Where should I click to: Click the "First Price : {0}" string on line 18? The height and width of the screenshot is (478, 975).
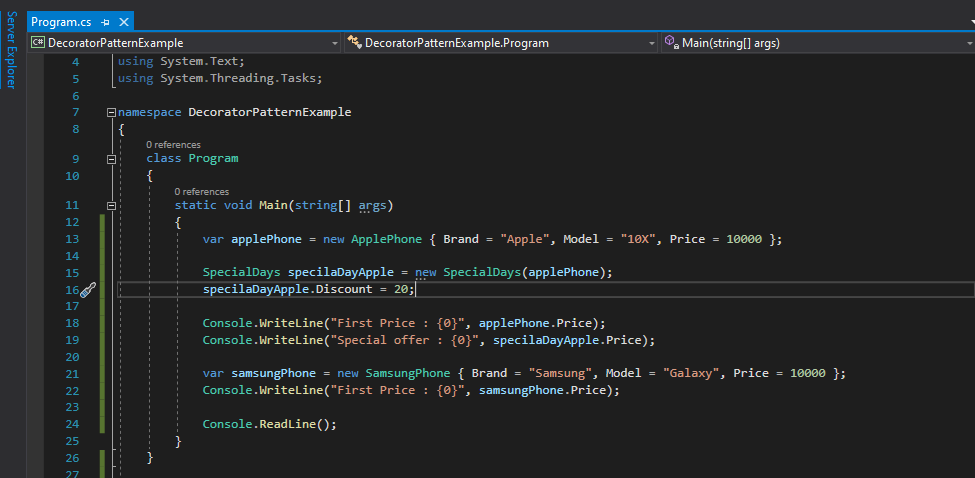point(398,323)
